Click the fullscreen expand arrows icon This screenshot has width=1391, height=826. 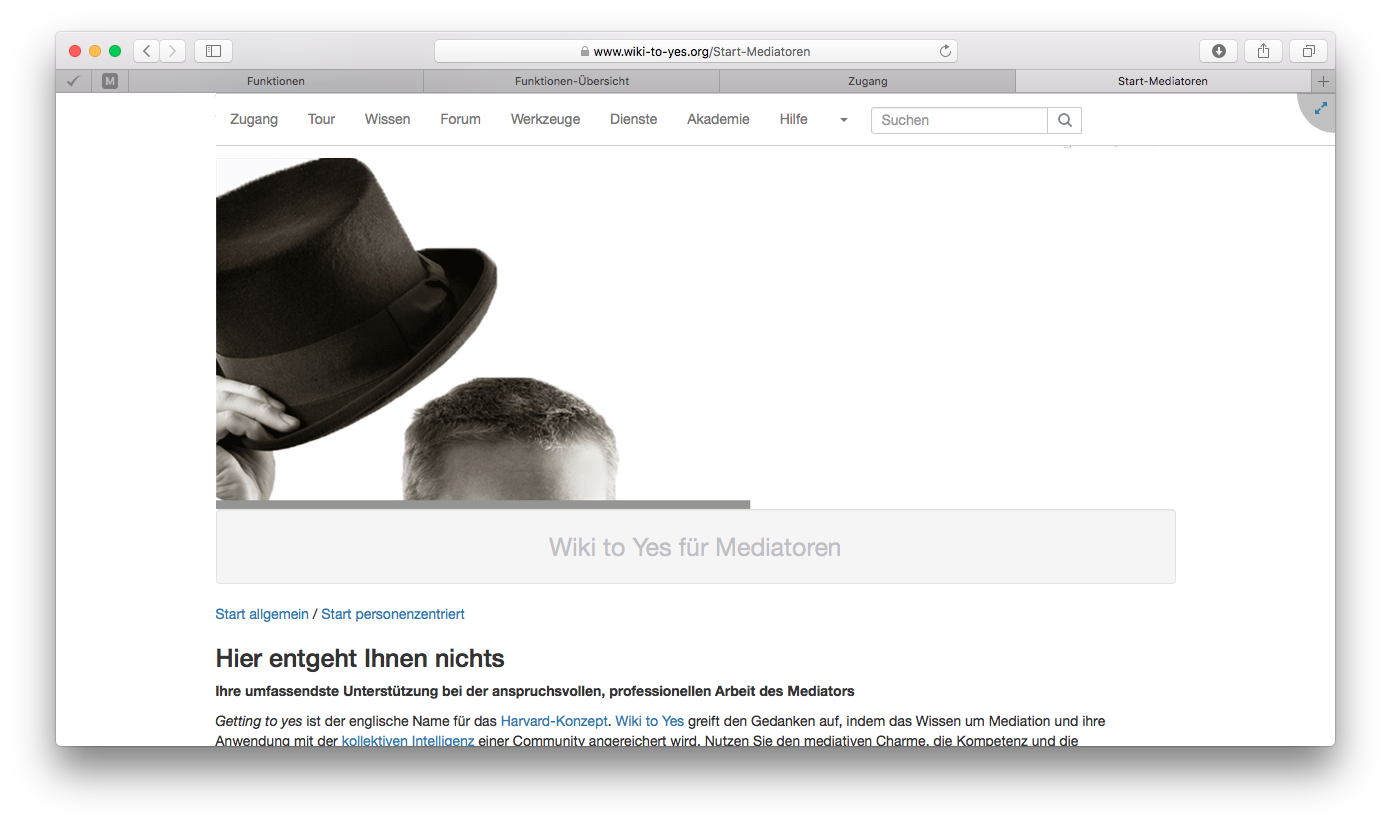1320,108
